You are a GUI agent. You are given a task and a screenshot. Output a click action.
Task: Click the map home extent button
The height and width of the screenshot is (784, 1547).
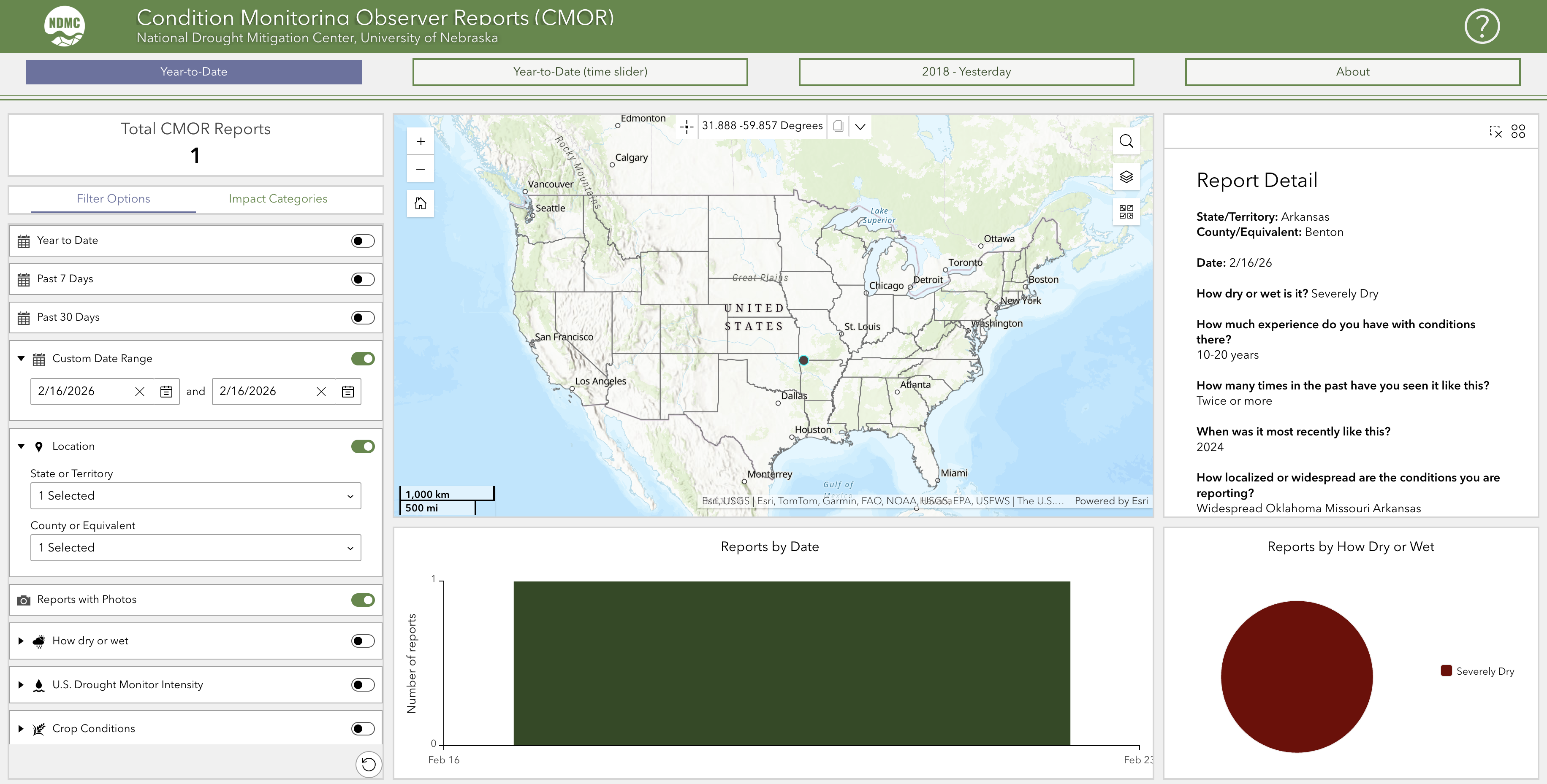[x=421, y=203]
